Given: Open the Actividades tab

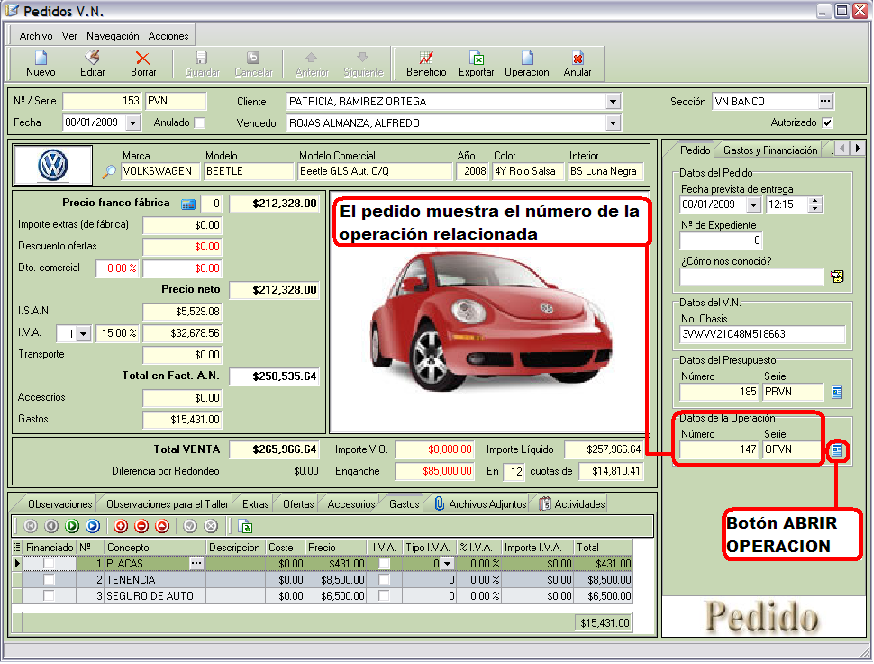Looking at the screenshot, I should tap(572, 504).
